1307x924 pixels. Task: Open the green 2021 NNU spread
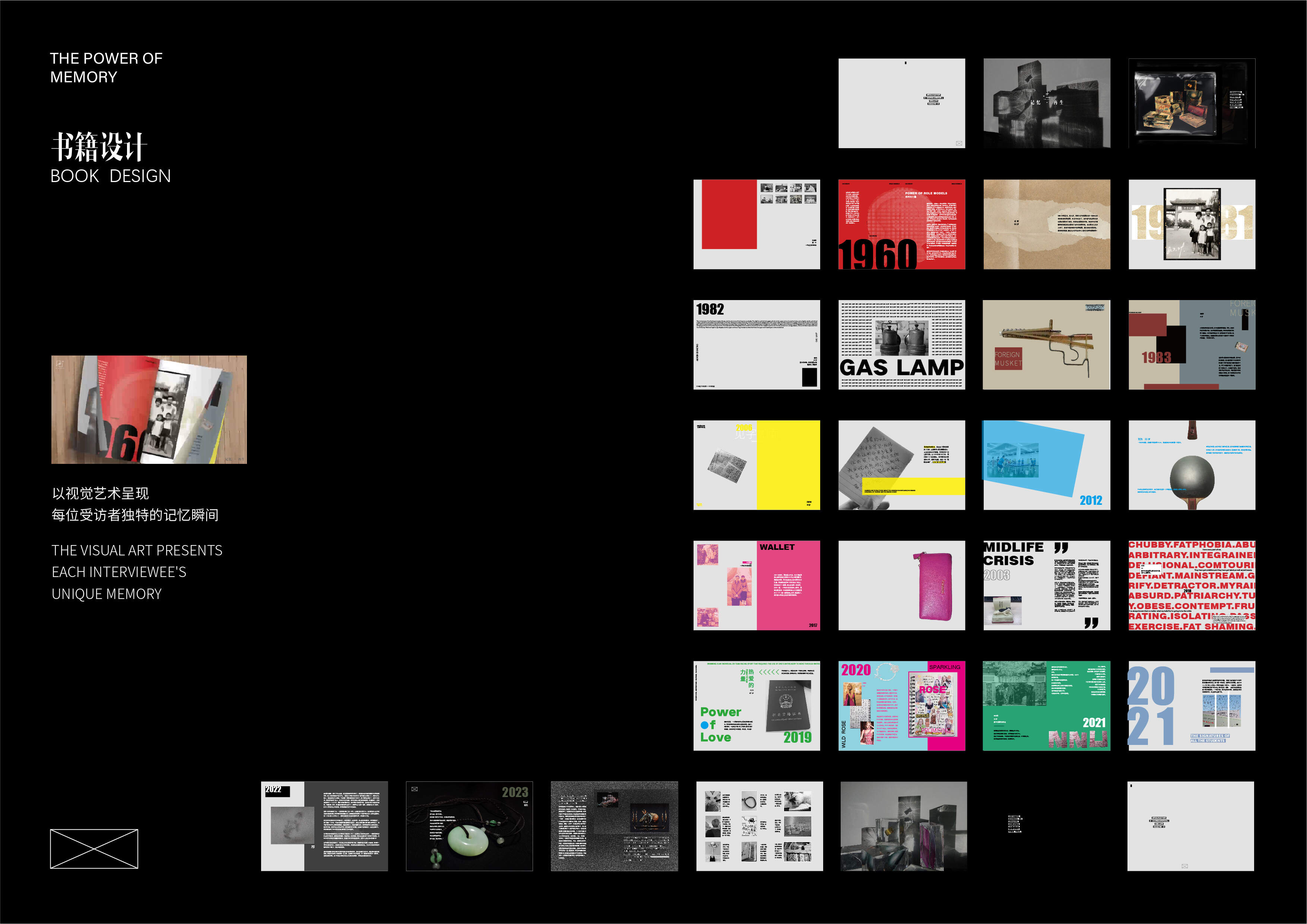1046,705
